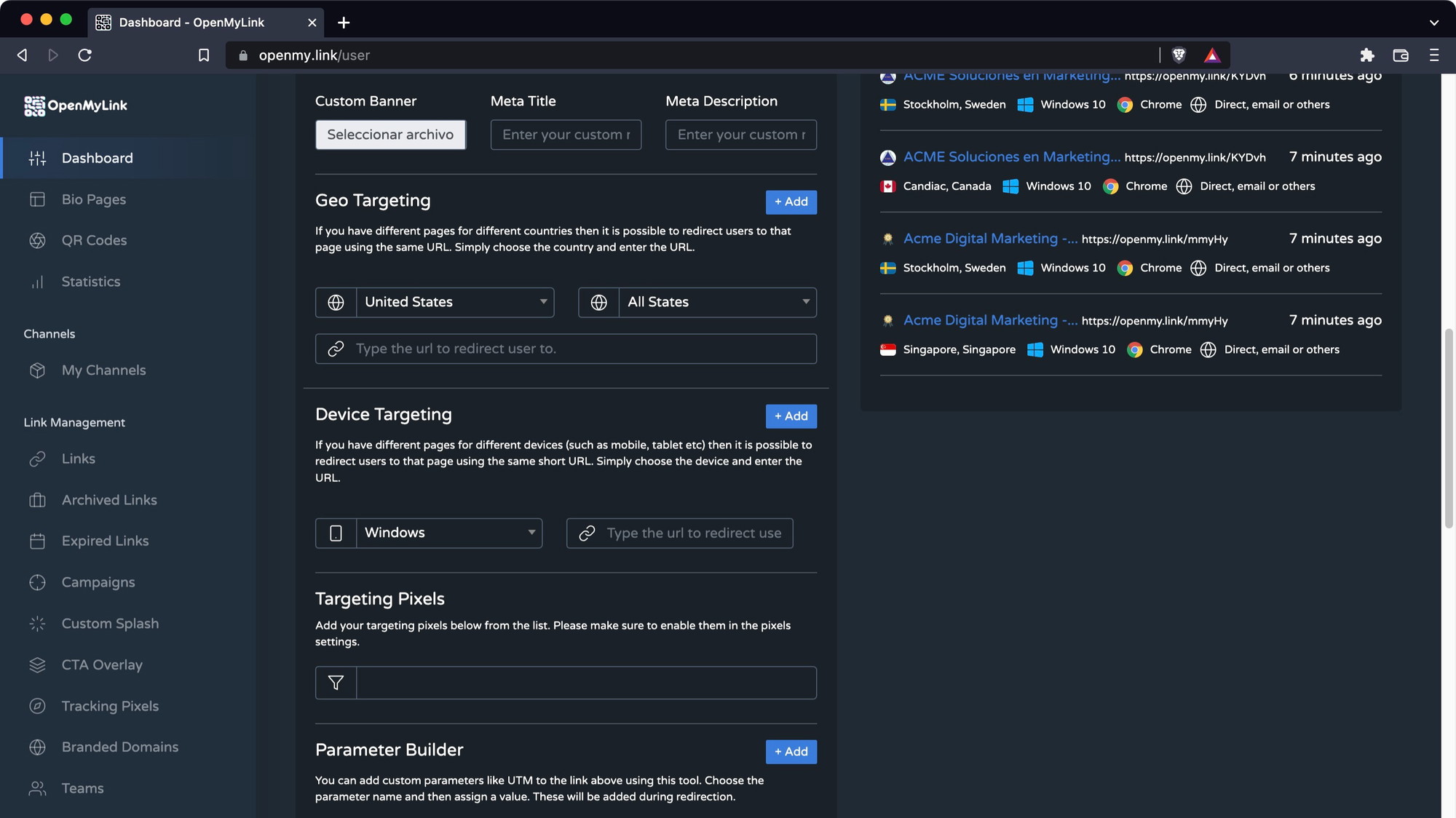
Task: Click the Branded Domains globe icon
Action: click(x=37, y=747)
